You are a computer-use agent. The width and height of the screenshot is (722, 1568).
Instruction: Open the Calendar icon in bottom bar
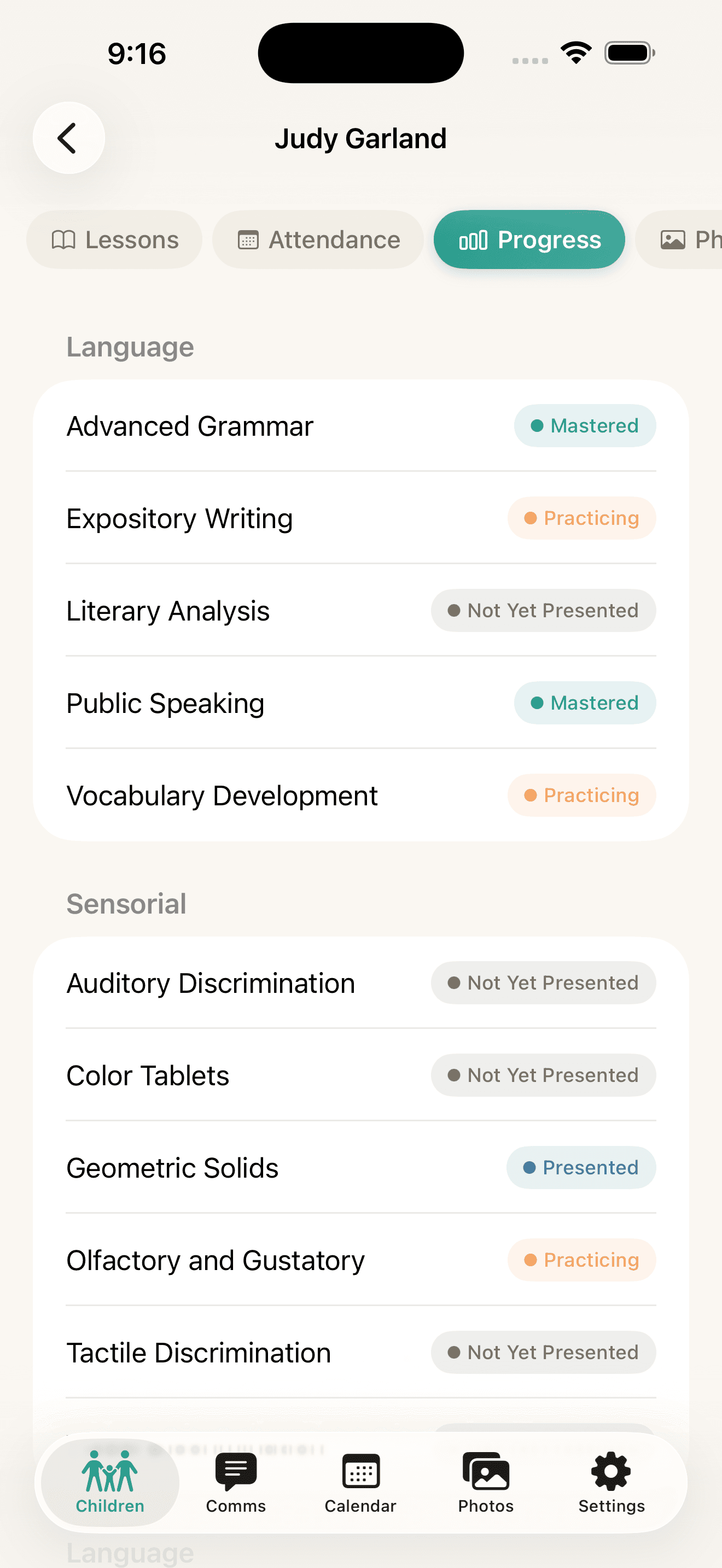click(360, 1471)
